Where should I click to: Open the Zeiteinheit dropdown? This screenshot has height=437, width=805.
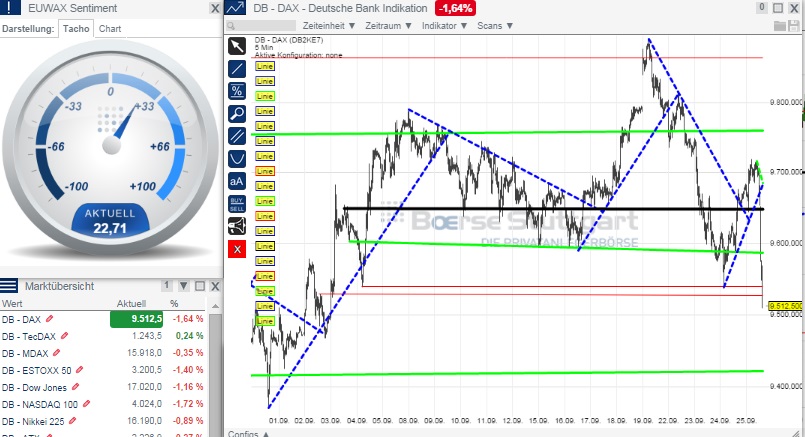click(x=329, y=26)
